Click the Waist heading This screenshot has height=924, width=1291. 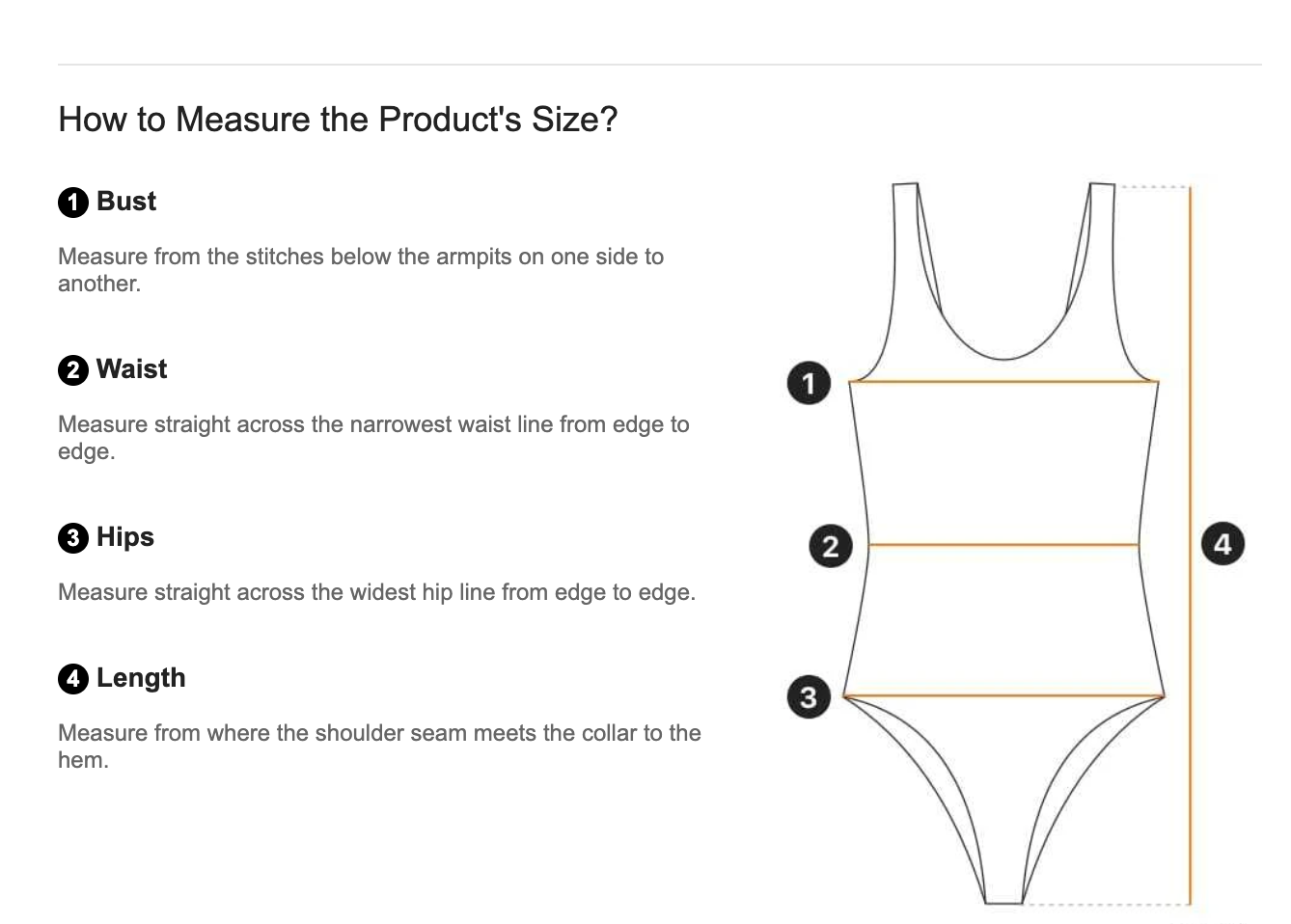click(x=132, y=369)
